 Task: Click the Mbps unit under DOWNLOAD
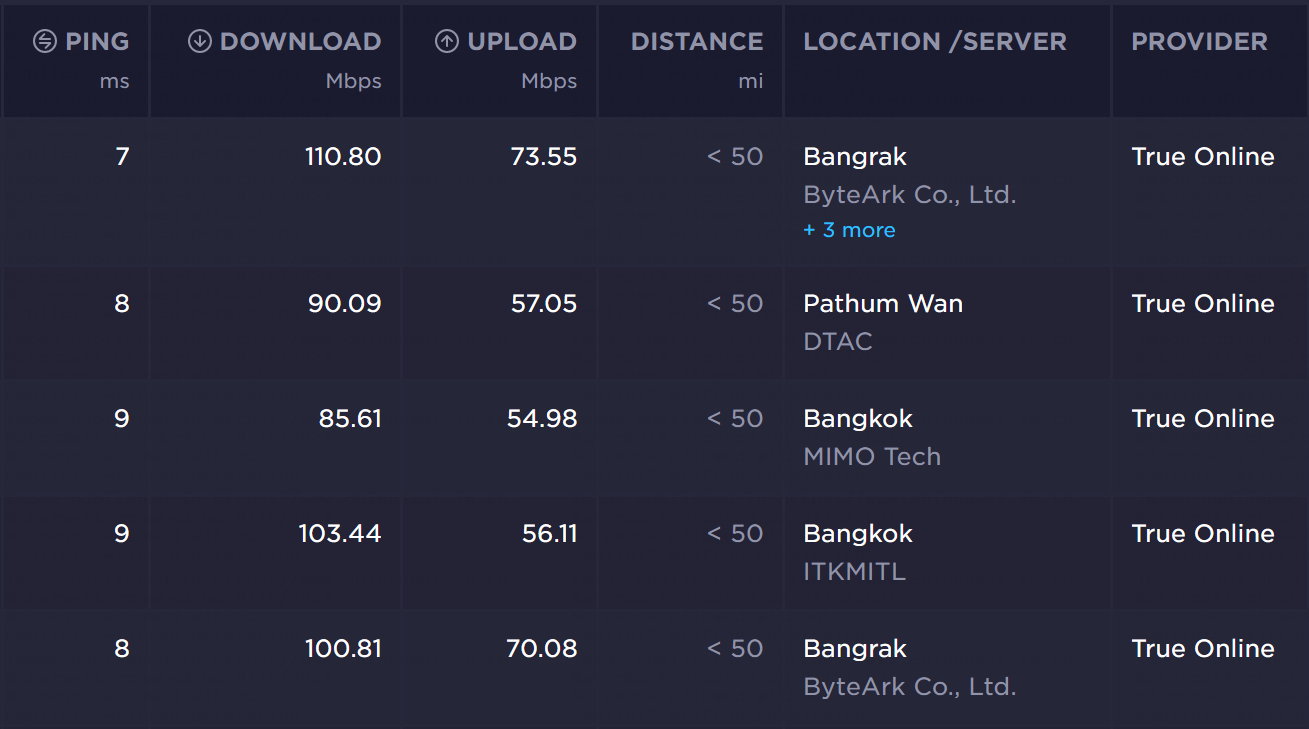pyautogui.click(x=354, y=82)
